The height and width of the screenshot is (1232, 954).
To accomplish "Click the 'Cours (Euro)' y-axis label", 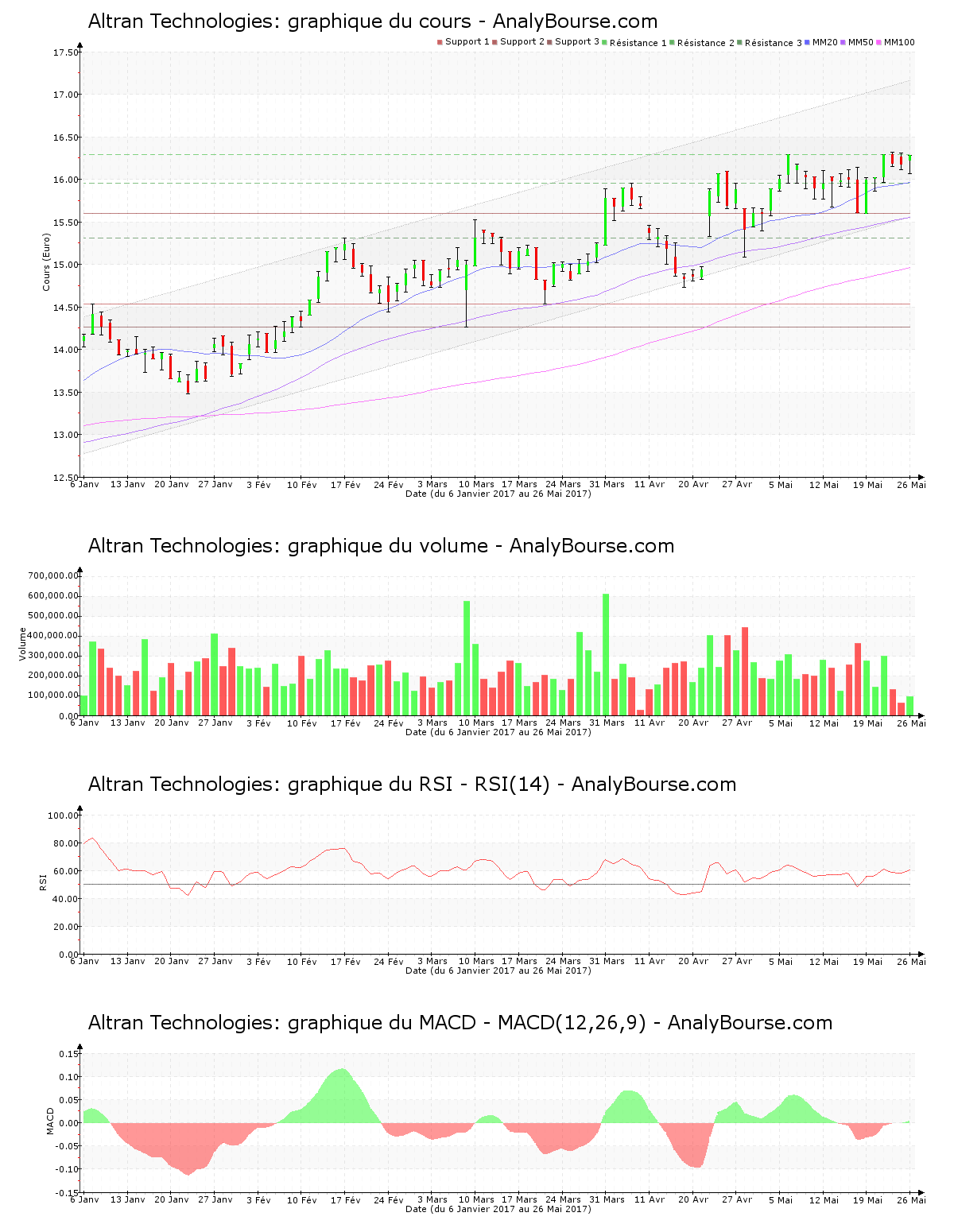I will pyautogui.click(x=47, y=262).
